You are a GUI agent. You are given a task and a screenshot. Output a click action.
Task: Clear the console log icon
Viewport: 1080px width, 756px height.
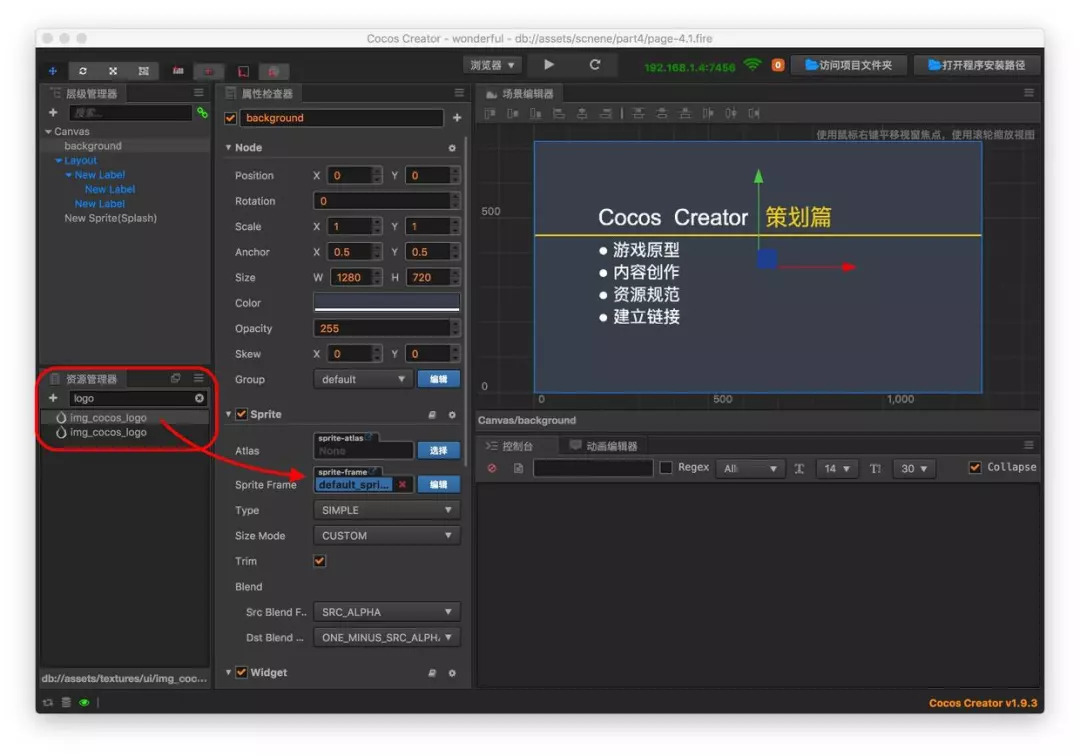tap(492, 468)
